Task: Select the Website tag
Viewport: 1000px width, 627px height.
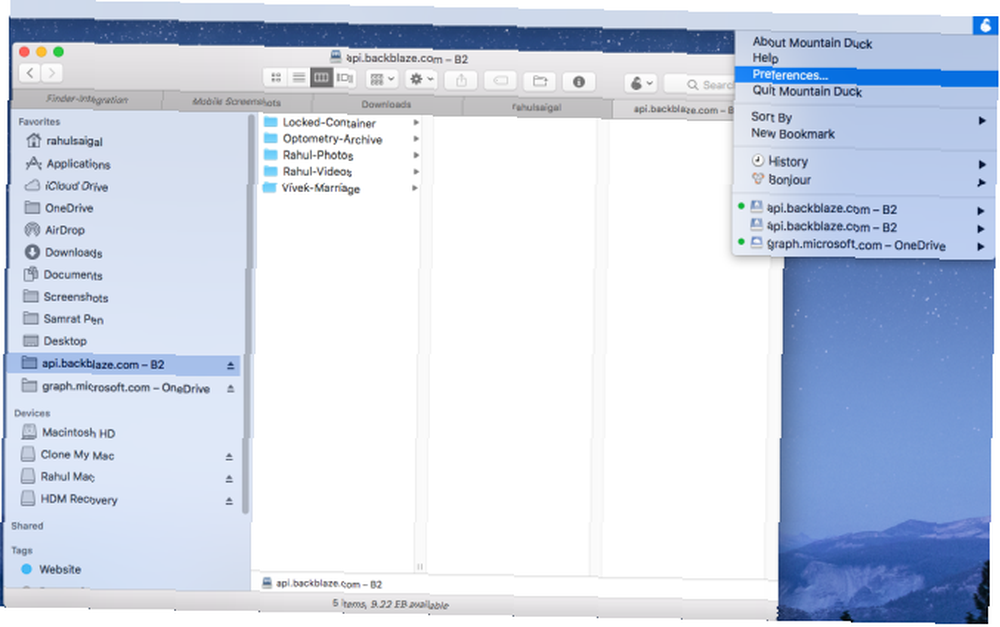Action: coord(51,569)
